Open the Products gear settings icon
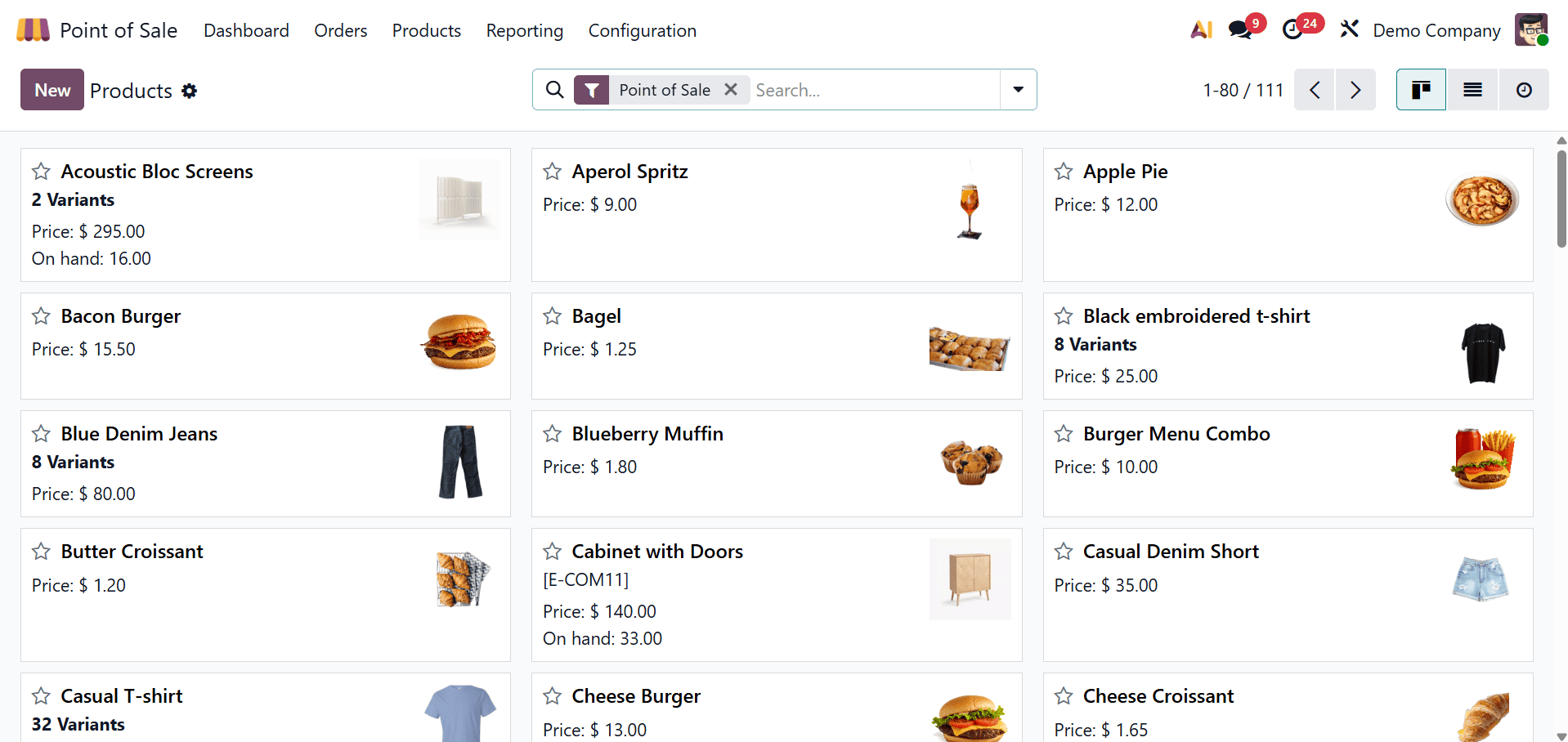This screenshot has height=742, width=1568. pos(189,91)
